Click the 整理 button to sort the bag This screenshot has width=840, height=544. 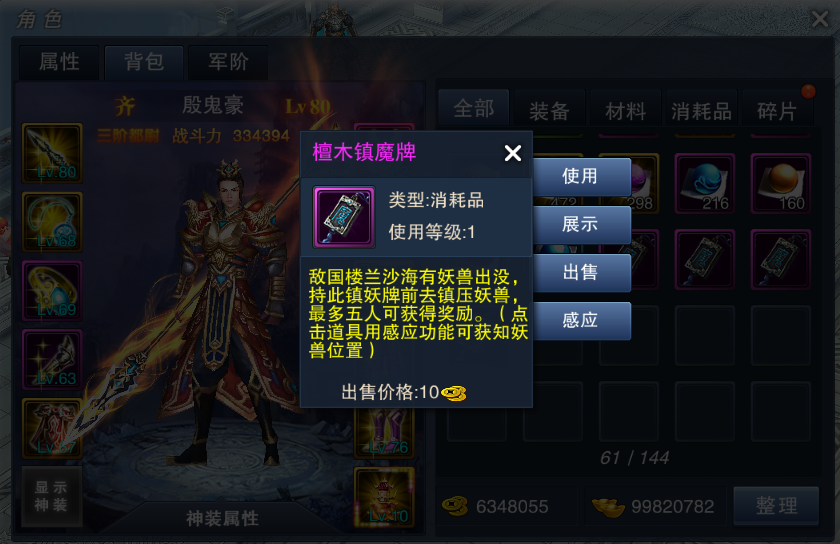776,505
